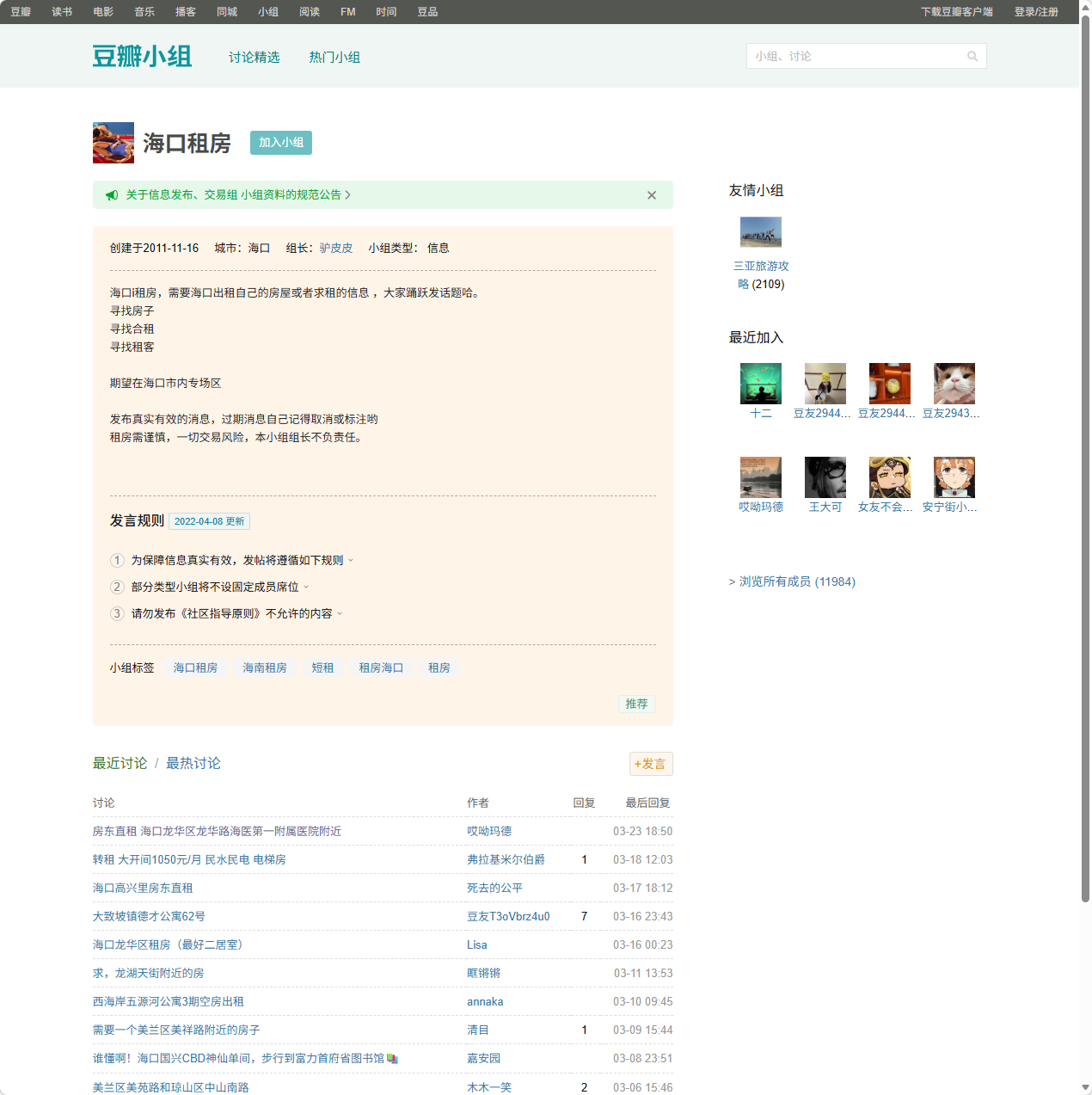The height and width of the screenshot is (1095, 1092).
Task: Expand rule 1 about 保障信息真实有效
Action: click(351, 561)
